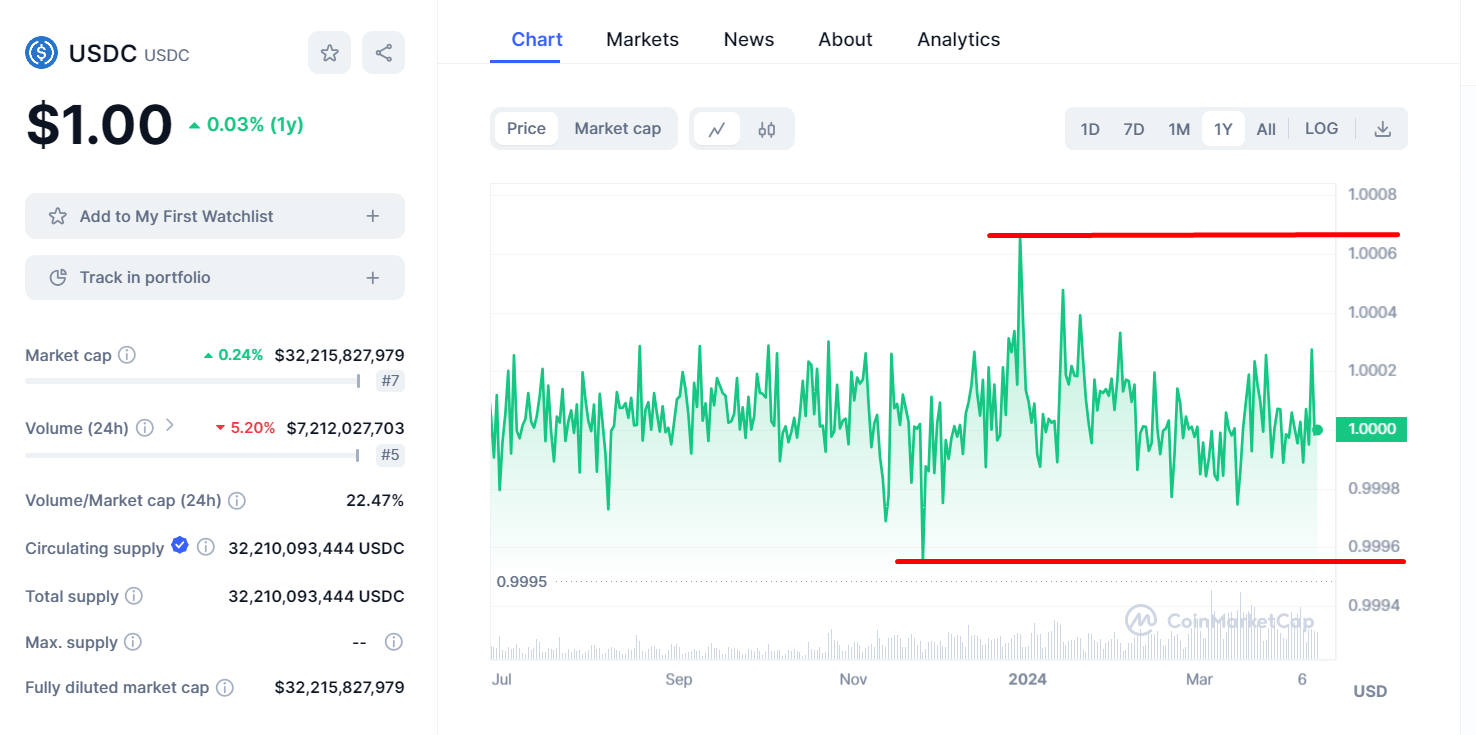1476x735 pixels.
Task: Click the Volume (24h) progress bar
Action: (193, 456)
